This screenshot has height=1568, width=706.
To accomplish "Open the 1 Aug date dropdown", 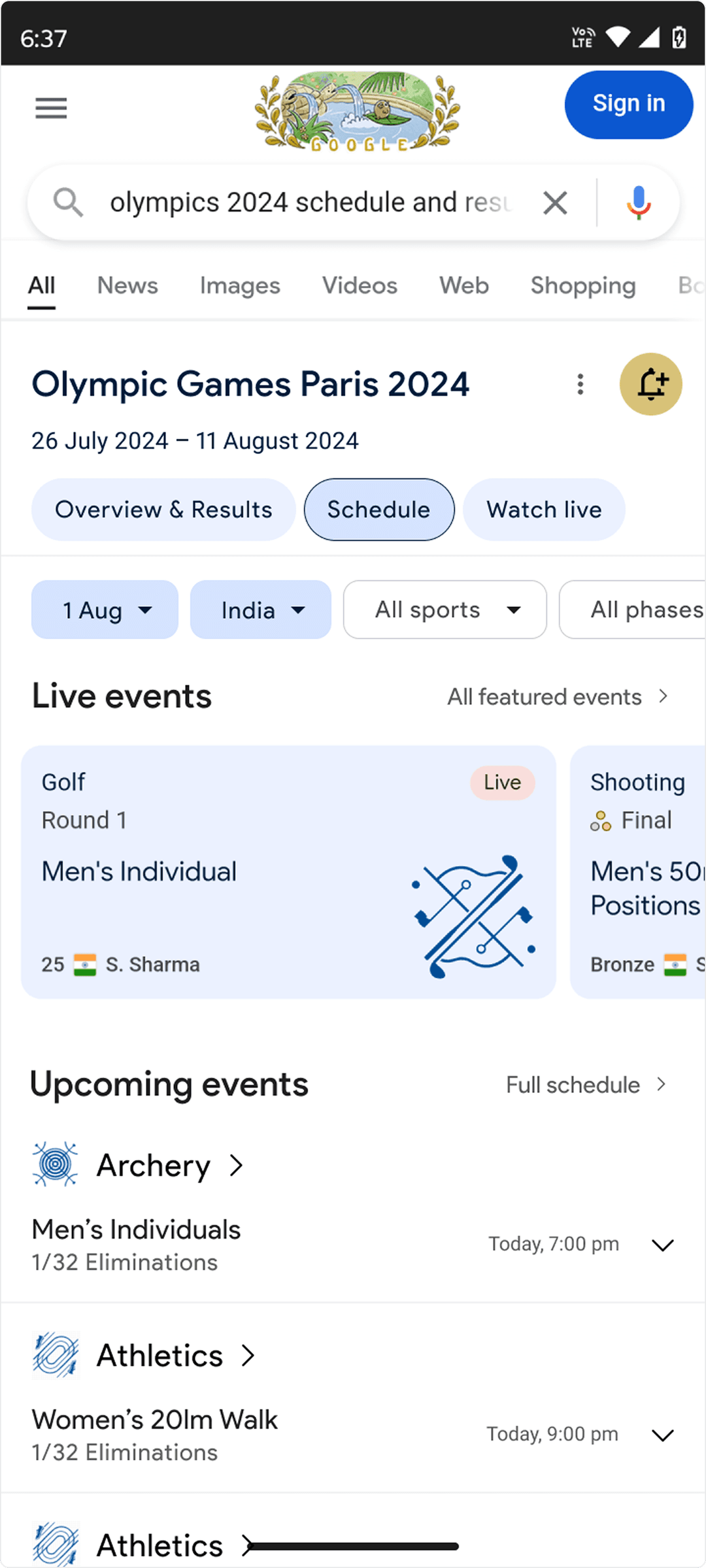I will coord(105,610).
